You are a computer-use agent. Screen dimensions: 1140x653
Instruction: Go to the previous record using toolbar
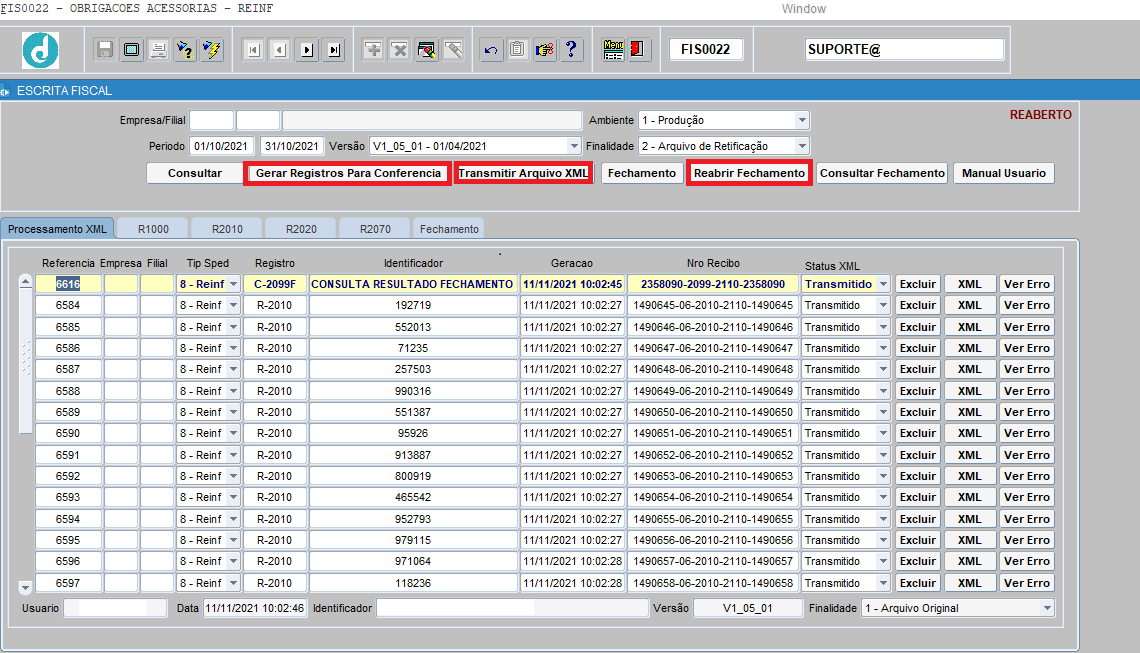coord(280,49)
